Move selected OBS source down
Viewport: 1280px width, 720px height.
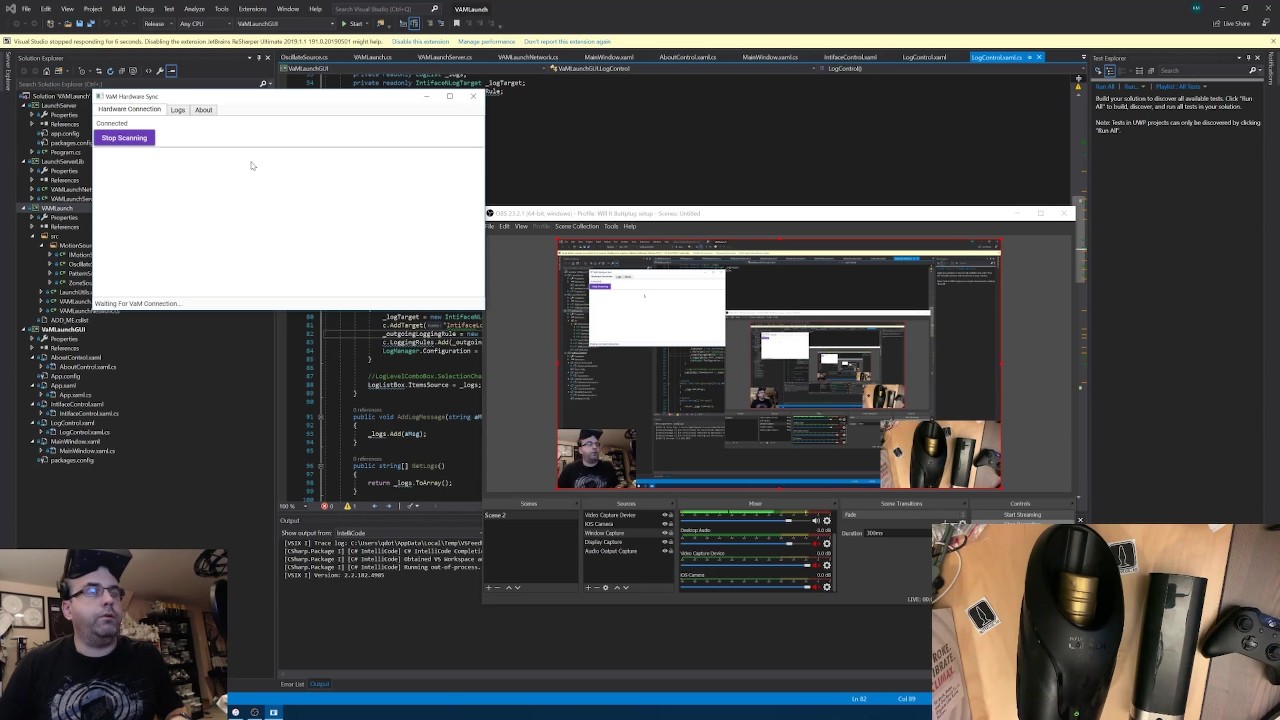(x=626, y=587)
